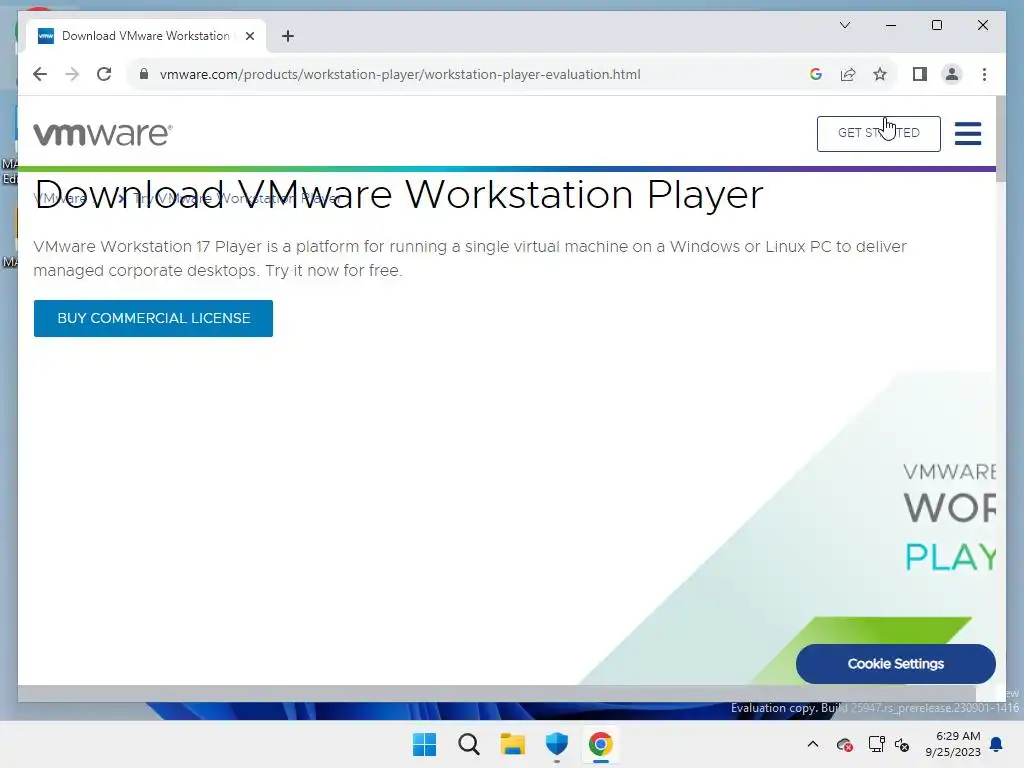Share this page using the share icon
Viewport: 1024px width, 768px height.
point(848,74)
